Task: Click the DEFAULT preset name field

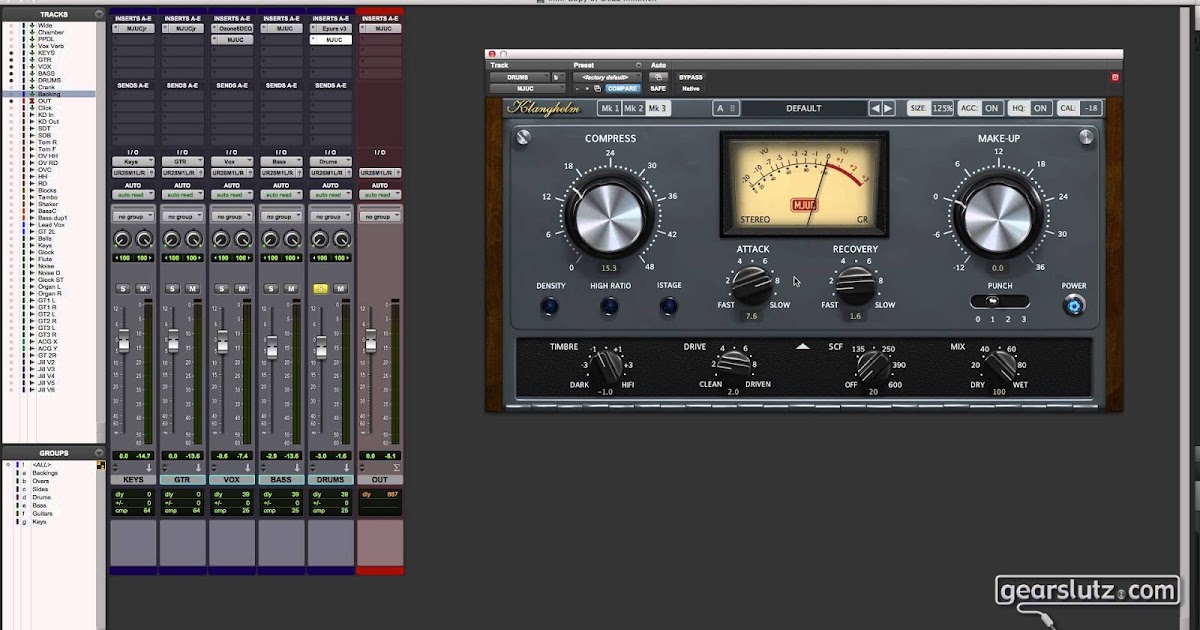Action: [x=803, y=108]
